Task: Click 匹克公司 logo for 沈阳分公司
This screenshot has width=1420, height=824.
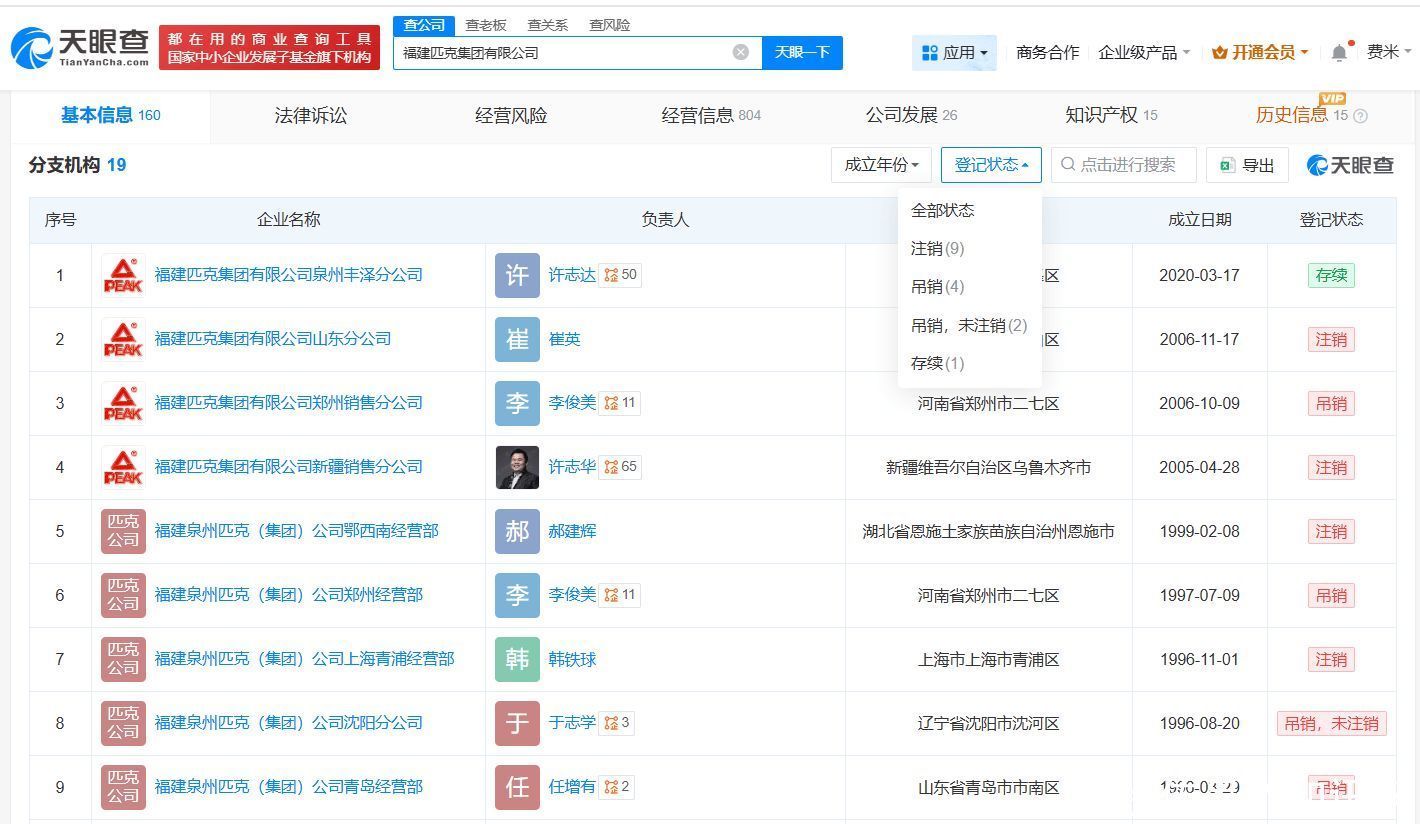Action: coord(123,723)
